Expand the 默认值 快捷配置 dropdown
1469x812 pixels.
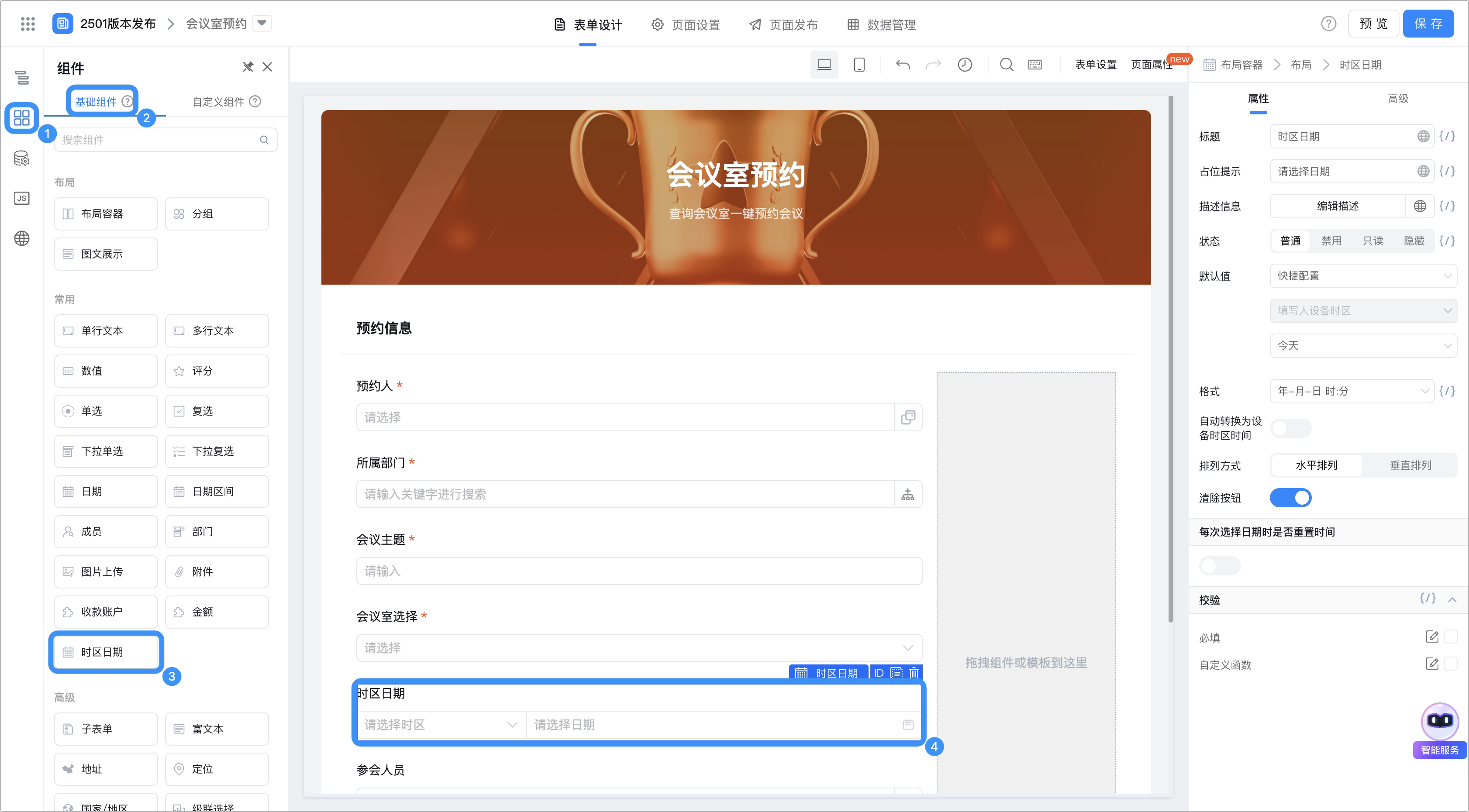[x=1363, y=276]
